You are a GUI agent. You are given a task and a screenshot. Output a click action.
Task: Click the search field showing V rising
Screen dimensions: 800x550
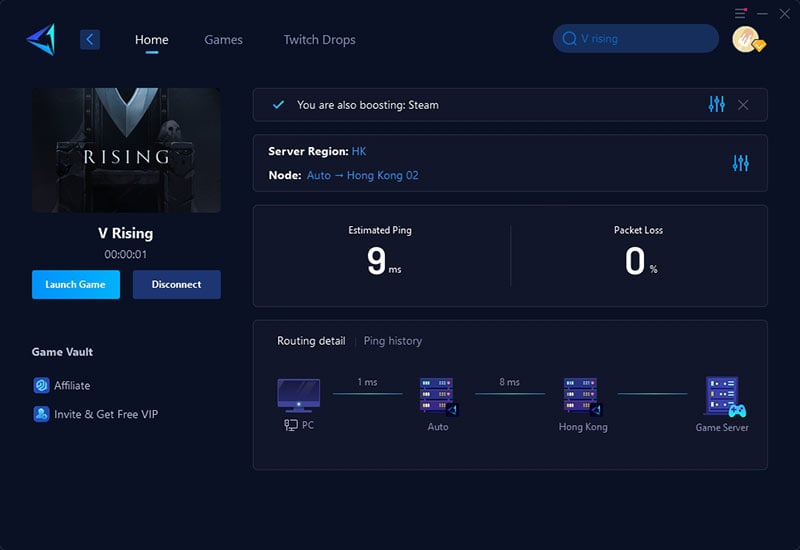point(636,38)
